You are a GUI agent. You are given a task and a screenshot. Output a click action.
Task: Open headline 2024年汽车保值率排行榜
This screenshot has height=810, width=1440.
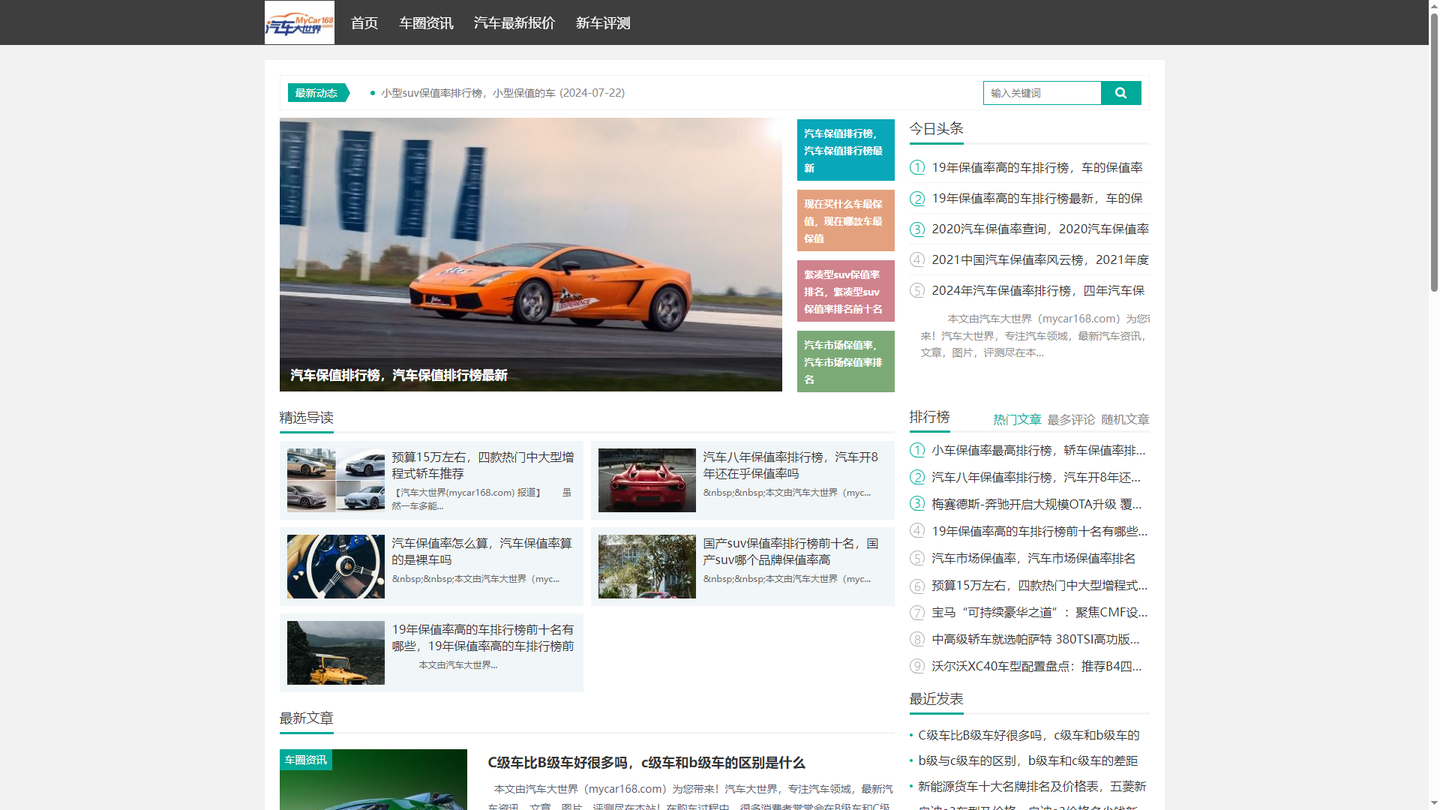point(1038,291)
